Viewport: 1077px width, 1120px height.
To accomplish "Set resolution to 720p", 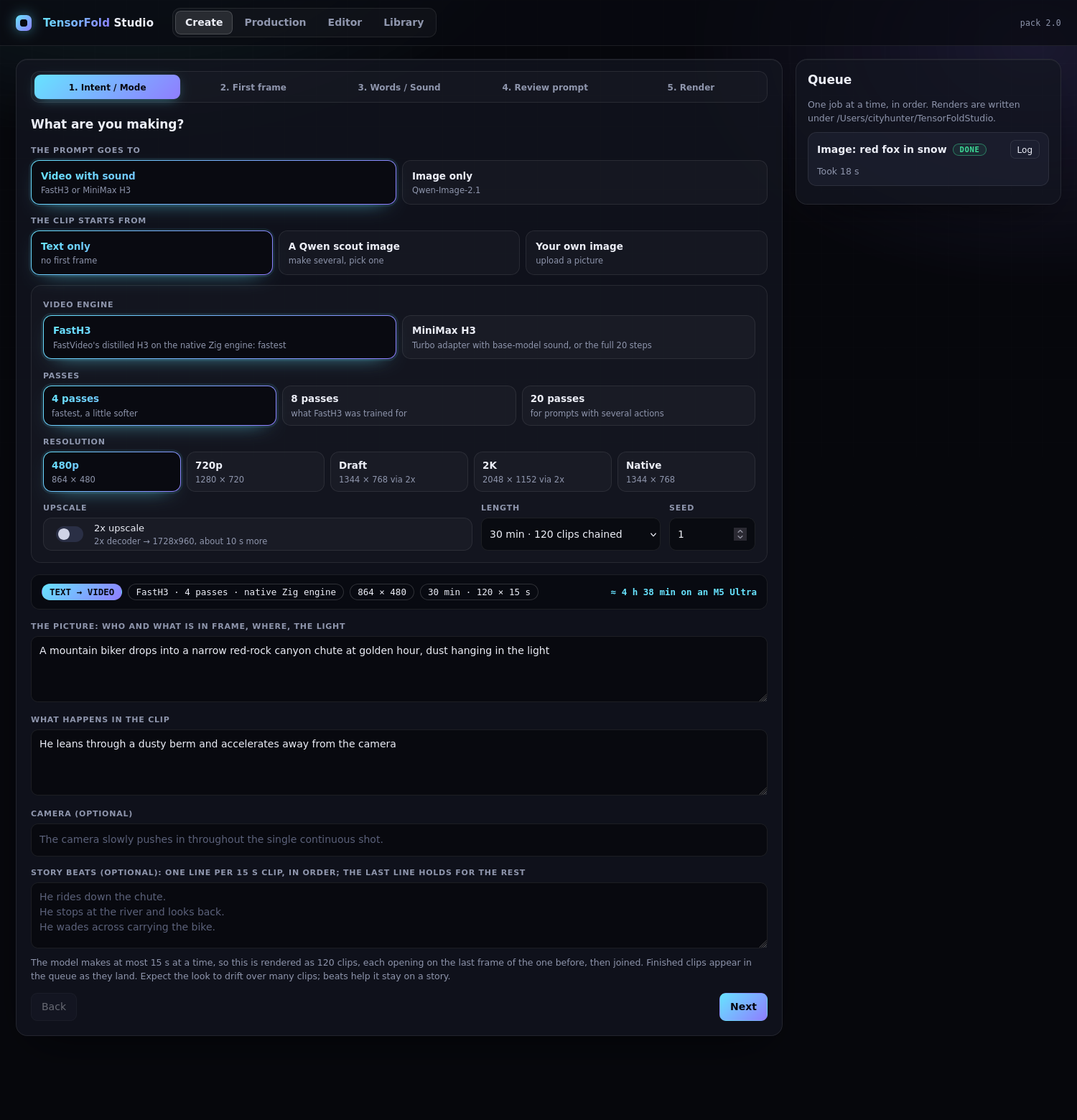I will (x=256, y=472).
